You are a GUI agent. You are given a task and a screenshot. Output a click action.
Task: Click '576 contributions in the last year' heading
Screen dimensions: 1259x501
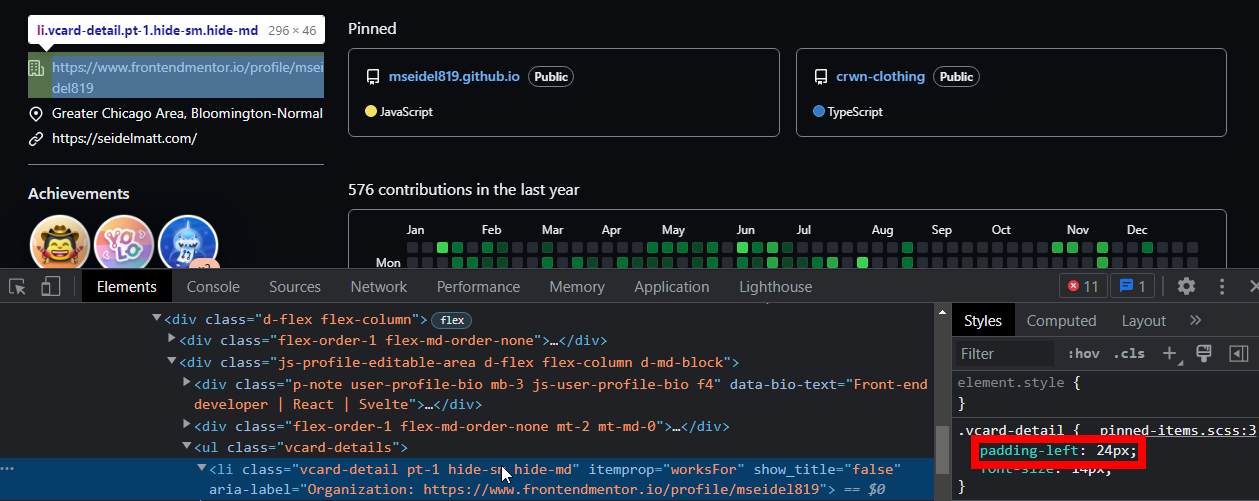464,189
